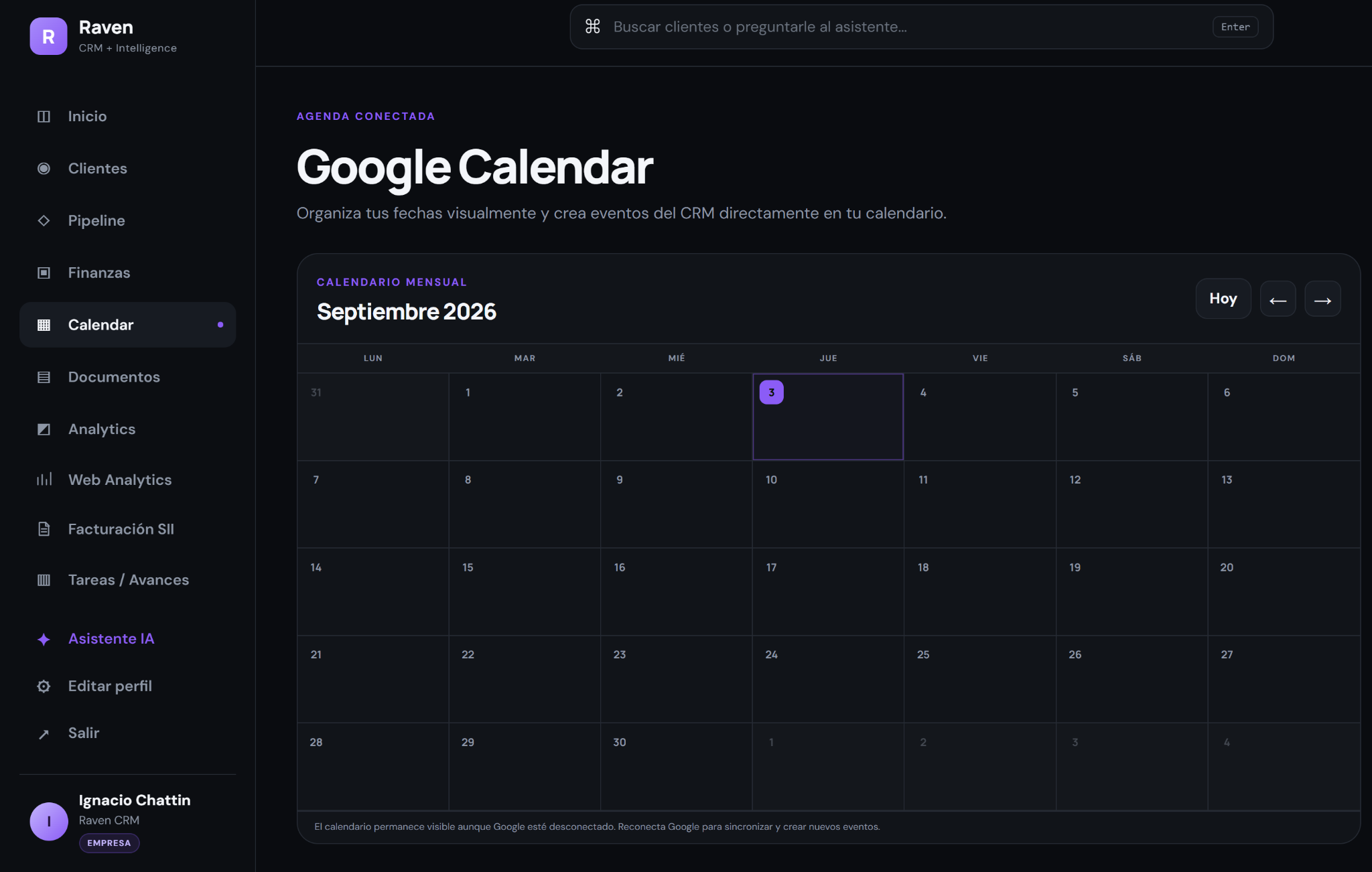The image size is (1372, 872).
Task: Open Editar perfil
Action: (127, 686)
